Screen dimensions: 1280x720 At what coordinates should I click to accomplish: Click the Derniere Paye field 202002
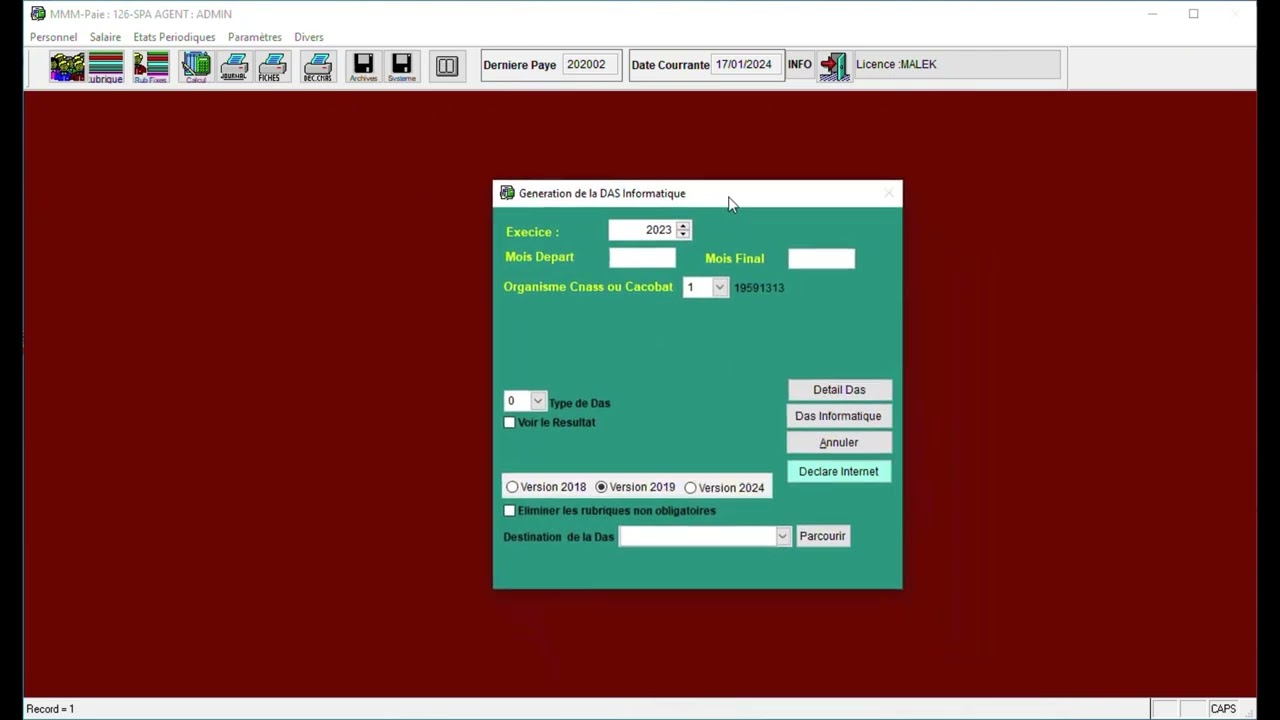pyautogui.click(x=589, y=65)
